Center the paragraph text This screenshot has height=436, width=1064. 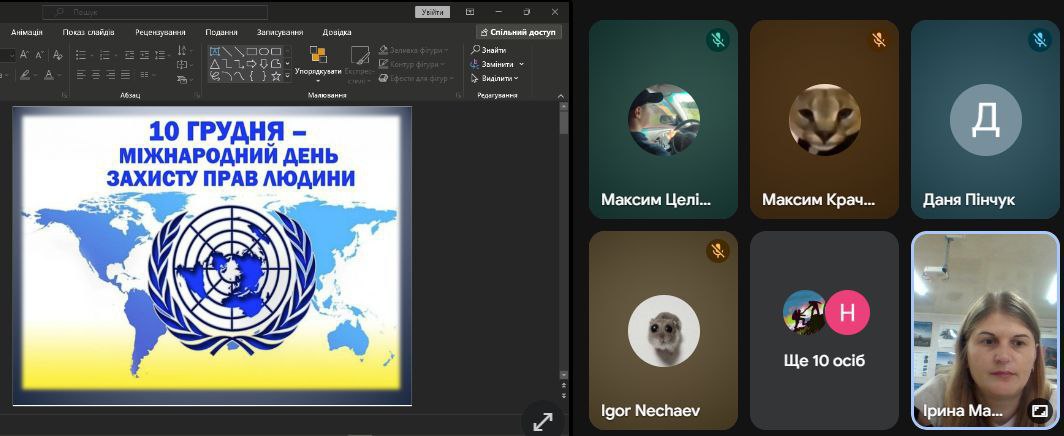[x=95, y=75]
